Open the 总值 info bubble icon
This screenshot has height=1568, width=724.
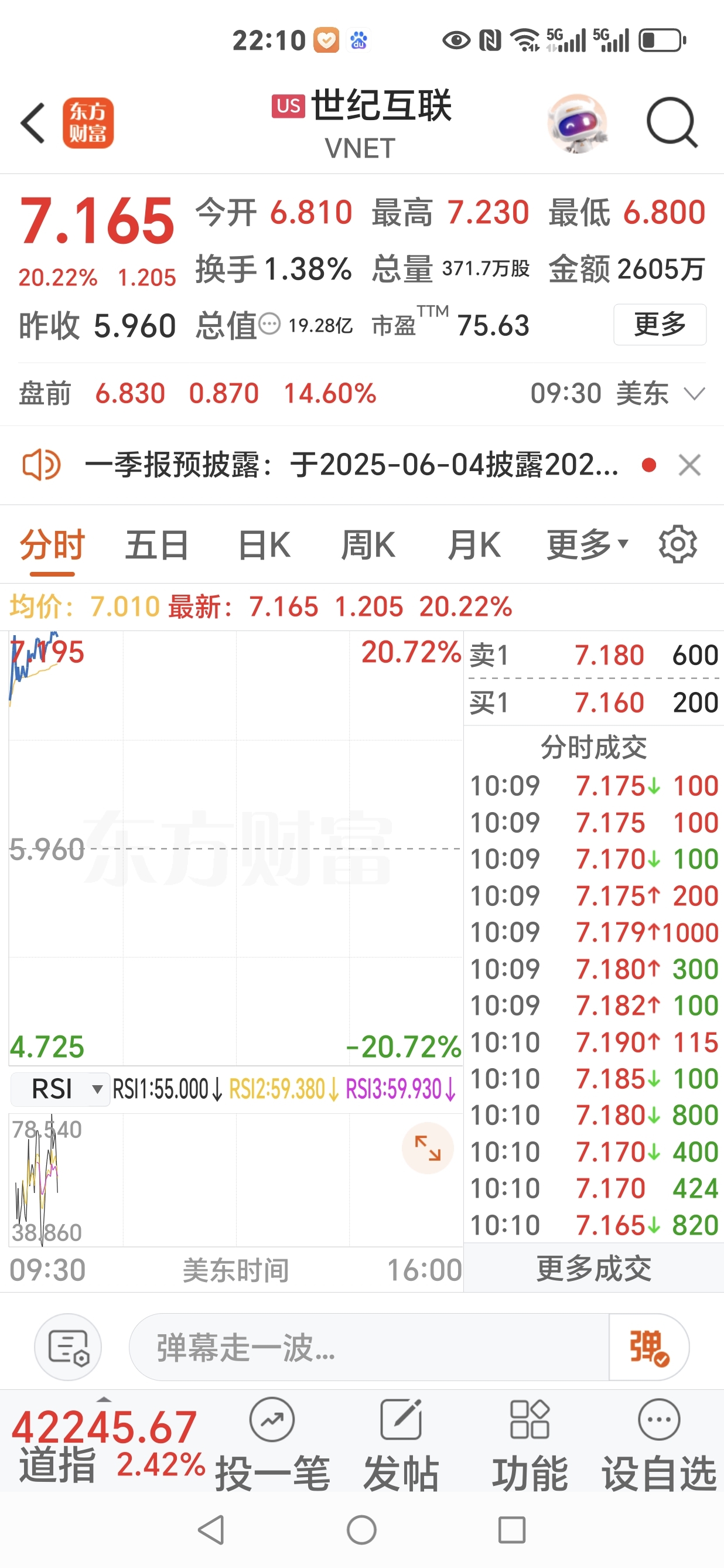click(x=269, y=324)
